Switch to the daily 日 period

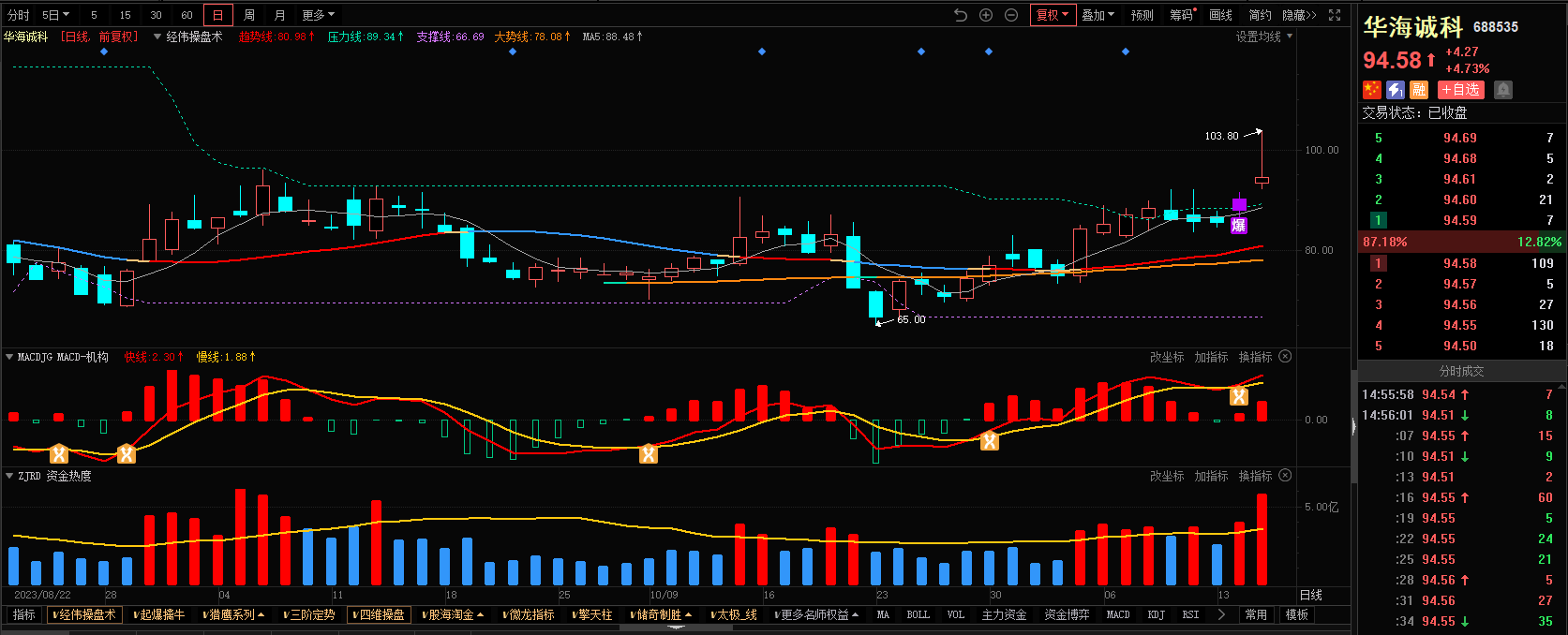(x=218, y=15)
